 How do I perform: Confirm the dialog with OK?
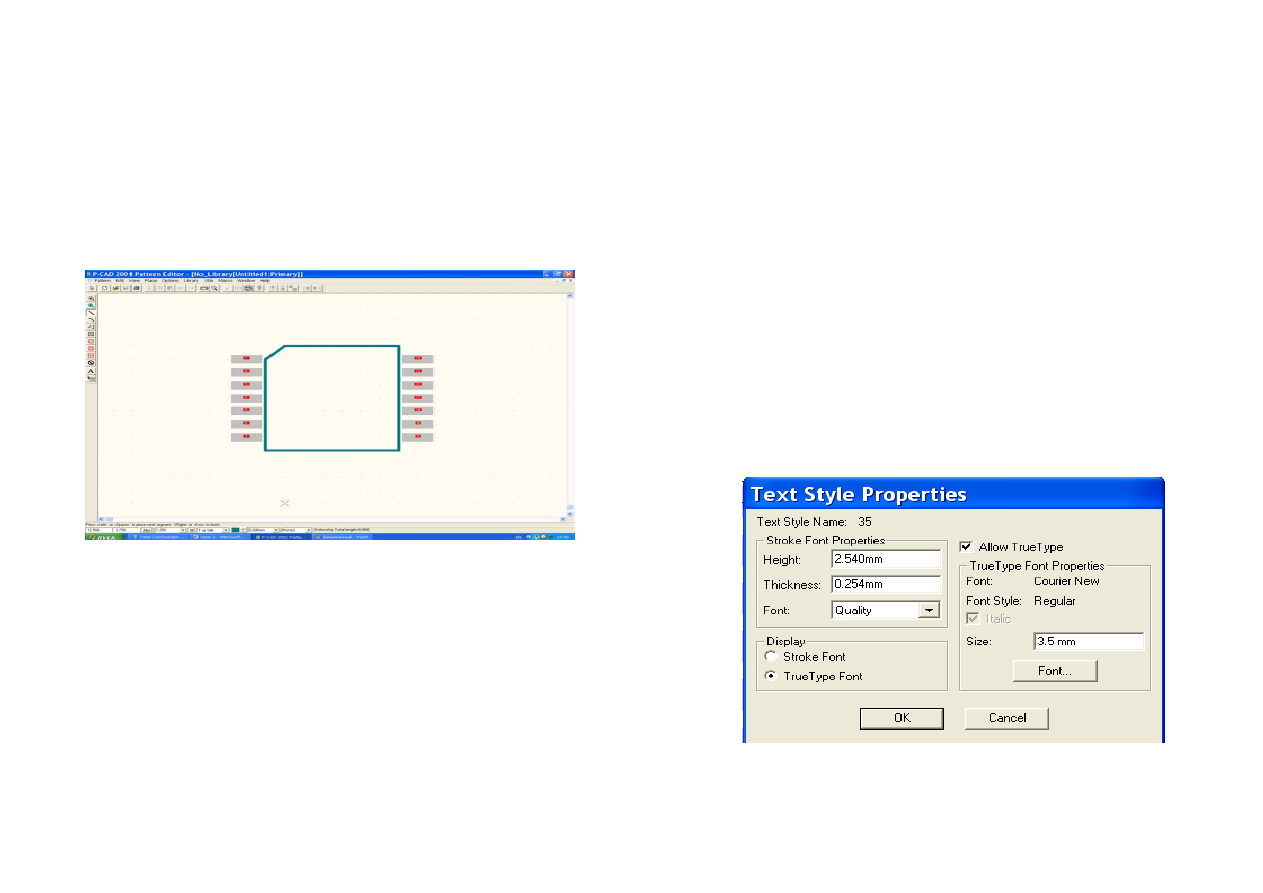tap(902, 718)
